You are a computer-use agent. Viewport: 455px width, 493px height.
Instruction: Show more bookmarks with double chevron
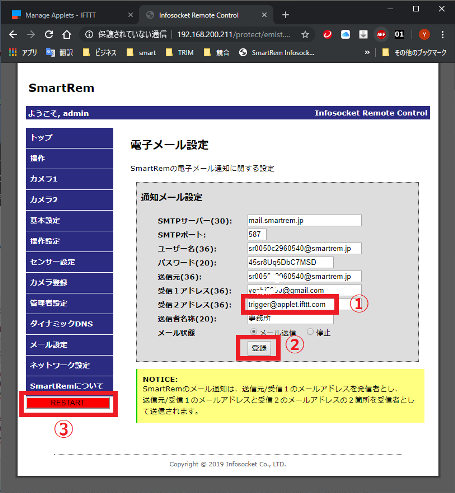pyautogui.click(x=367, y=52)
